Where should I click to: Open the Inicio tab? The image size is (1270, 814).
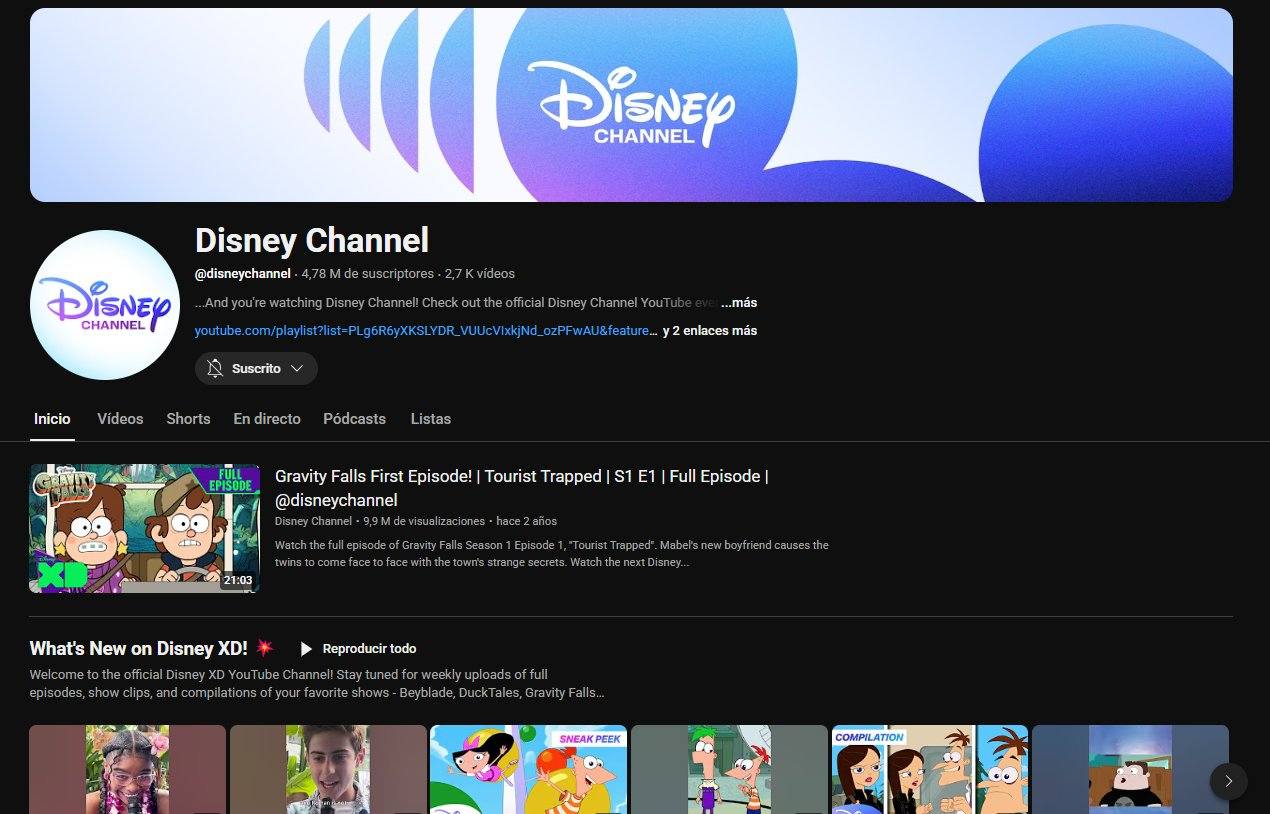coord(52,419)
